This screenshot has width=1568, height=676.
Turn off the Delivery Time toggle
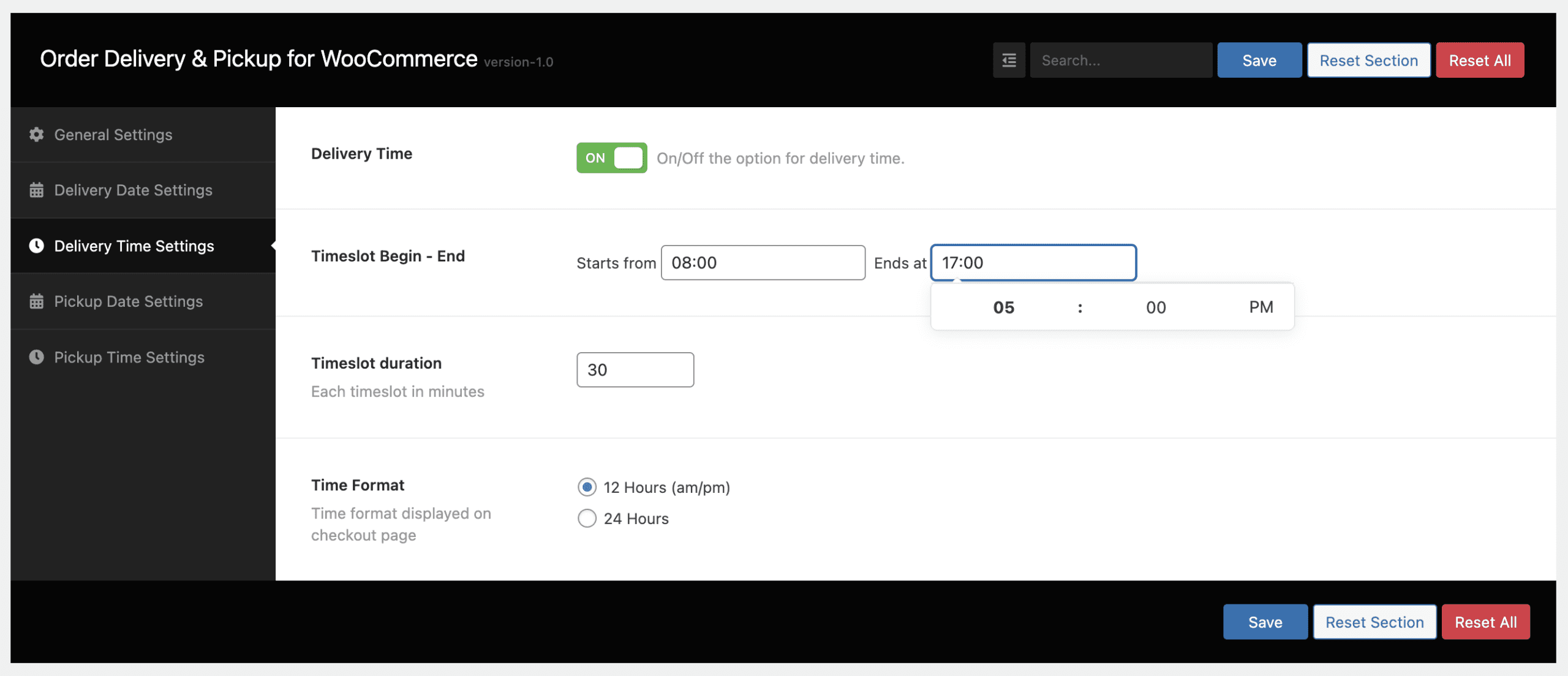pos(611,157)
